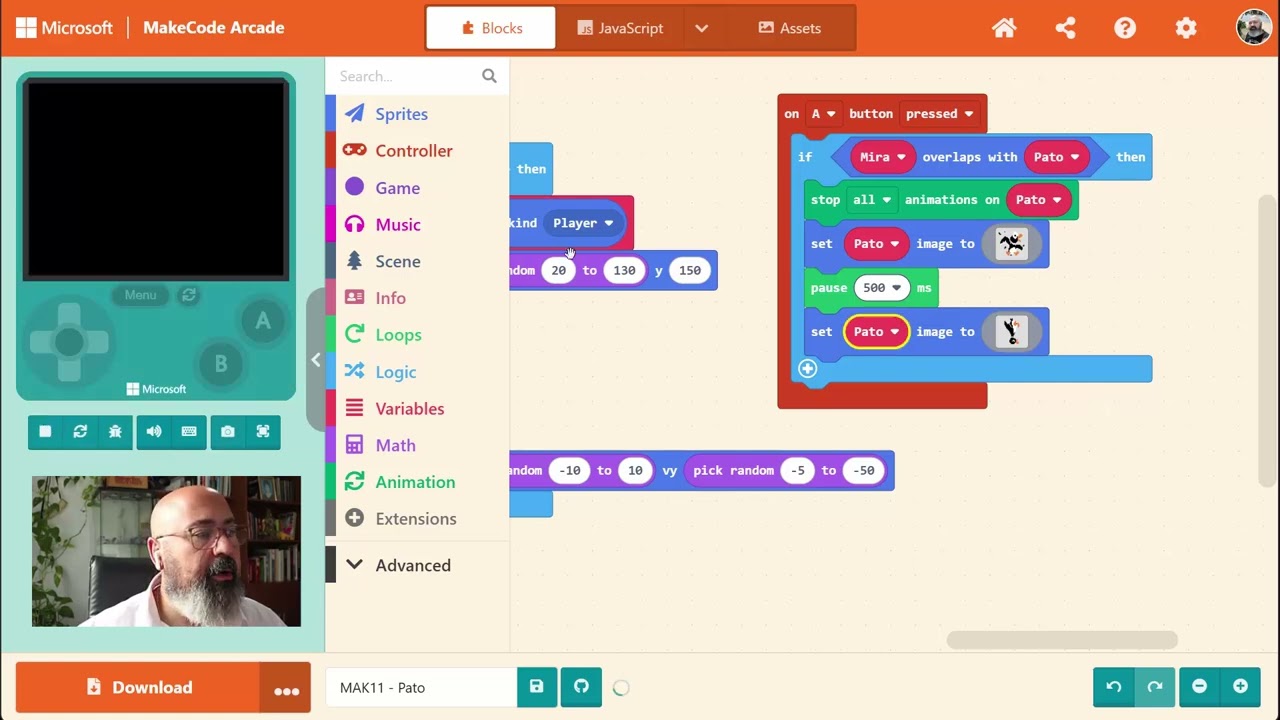
Task: Save the project with disk icon
Action: click(x=536, y=687)
